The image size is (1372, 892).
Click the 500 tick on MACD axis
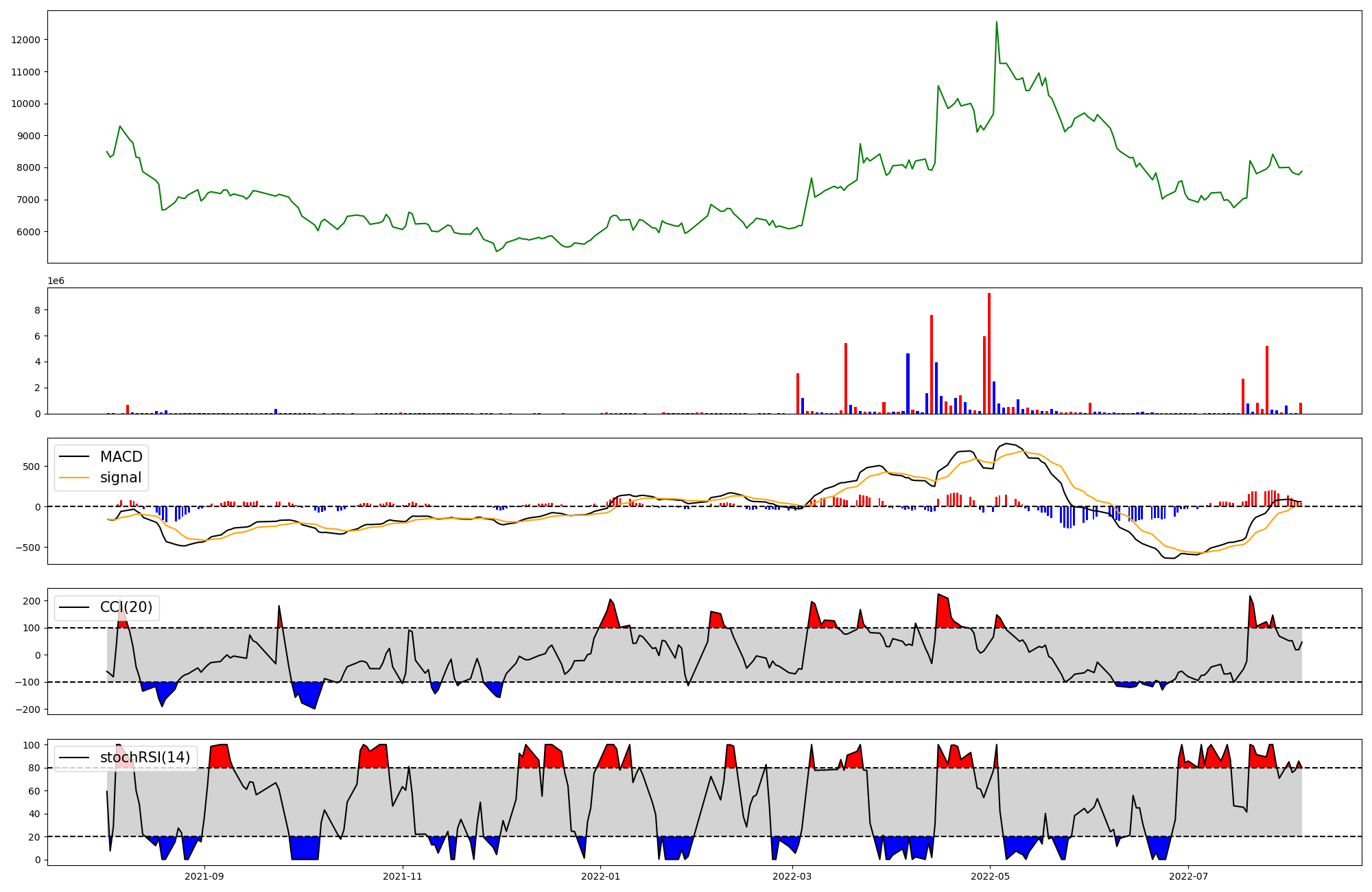point(33,467)
